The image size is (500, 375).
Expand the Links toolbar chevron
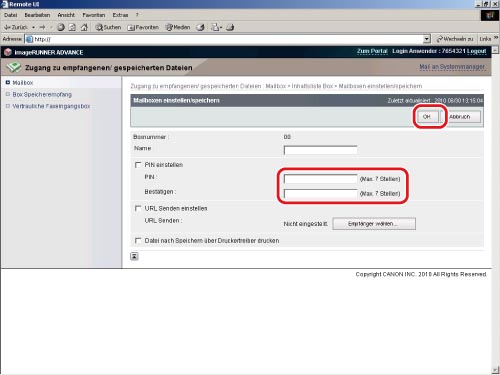tap(496, 38)
